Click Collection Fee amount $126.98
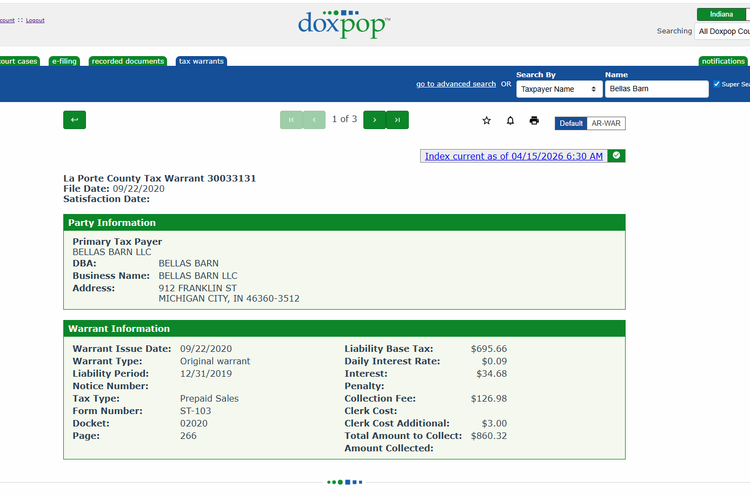 pos(489,399)
